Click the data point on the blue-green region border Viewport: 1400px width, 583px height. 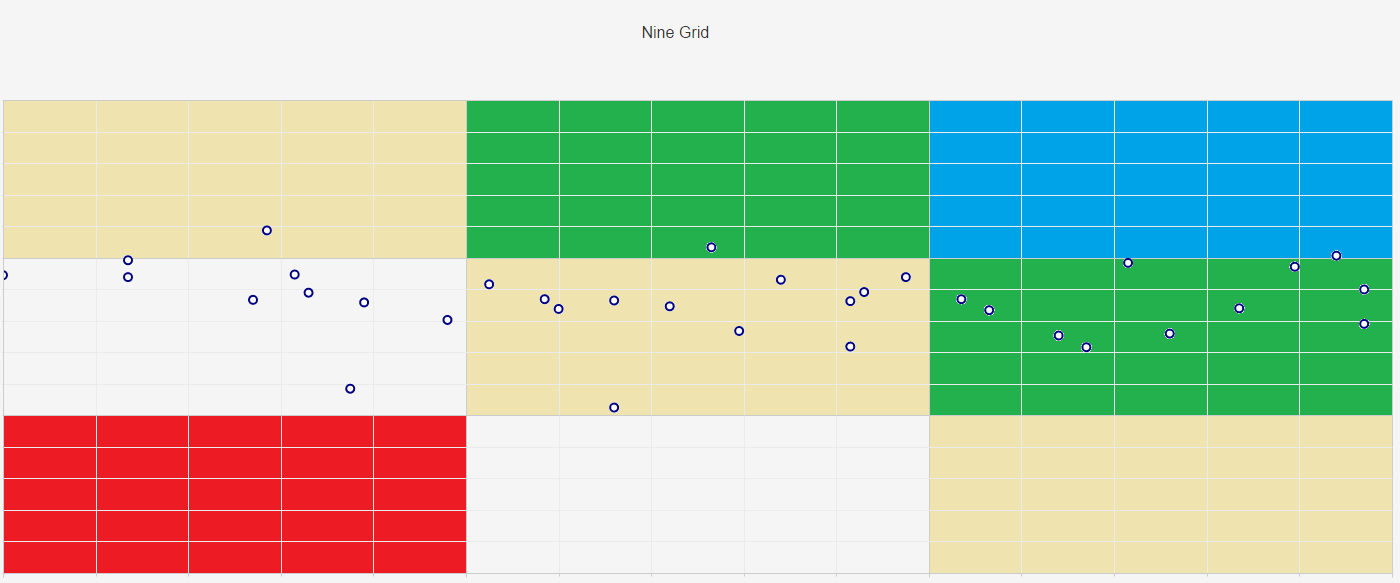click(1336, 255)
